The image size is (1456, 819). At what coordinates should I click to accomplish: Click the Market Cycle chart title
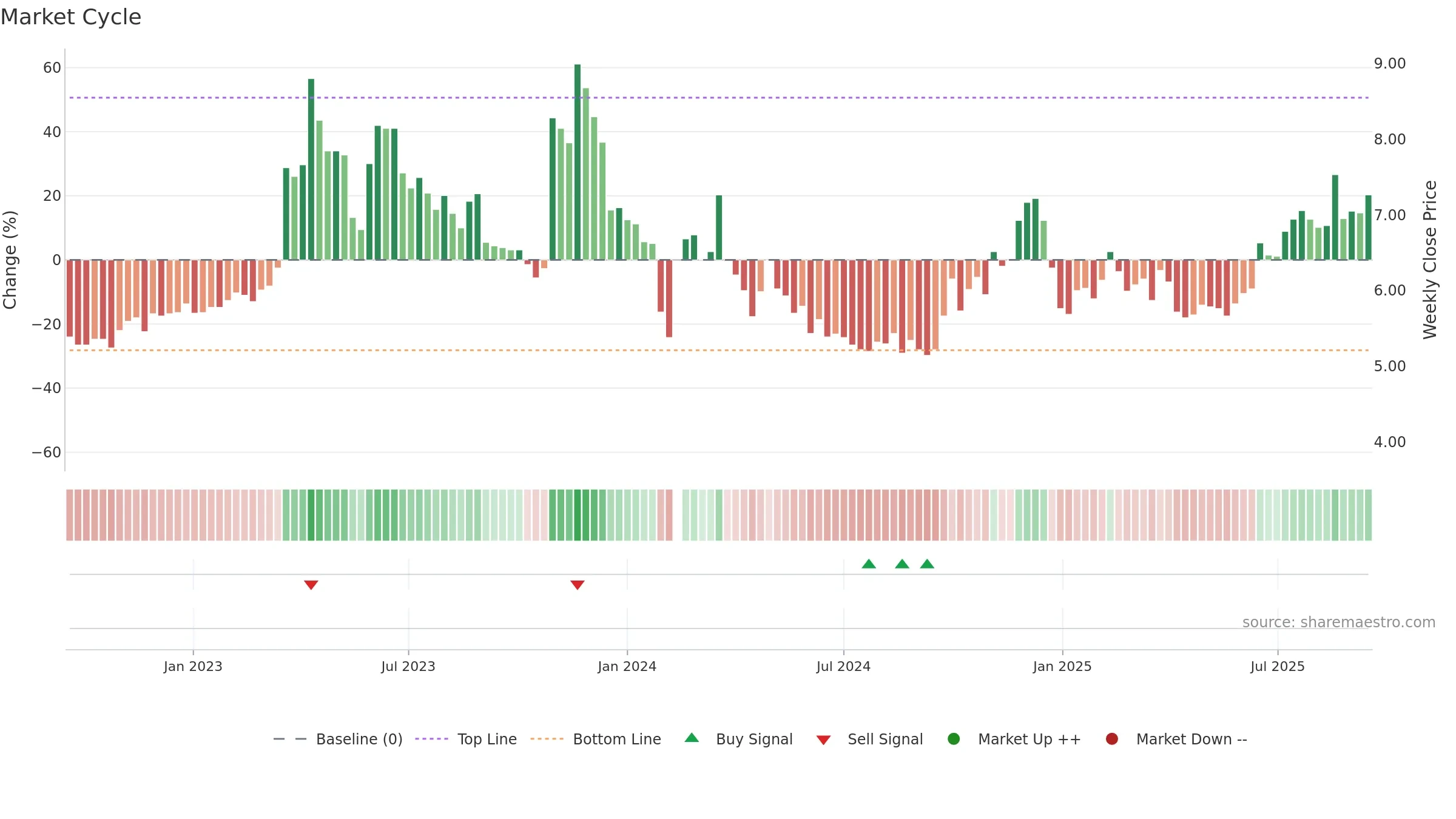71,17
